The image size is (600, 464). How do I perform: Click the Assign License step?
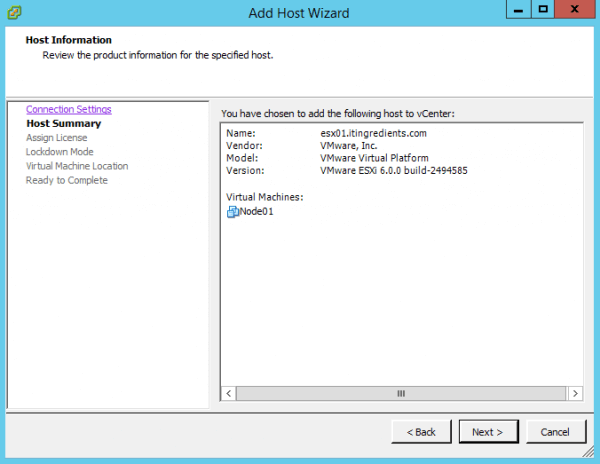[x=56, y=138]
